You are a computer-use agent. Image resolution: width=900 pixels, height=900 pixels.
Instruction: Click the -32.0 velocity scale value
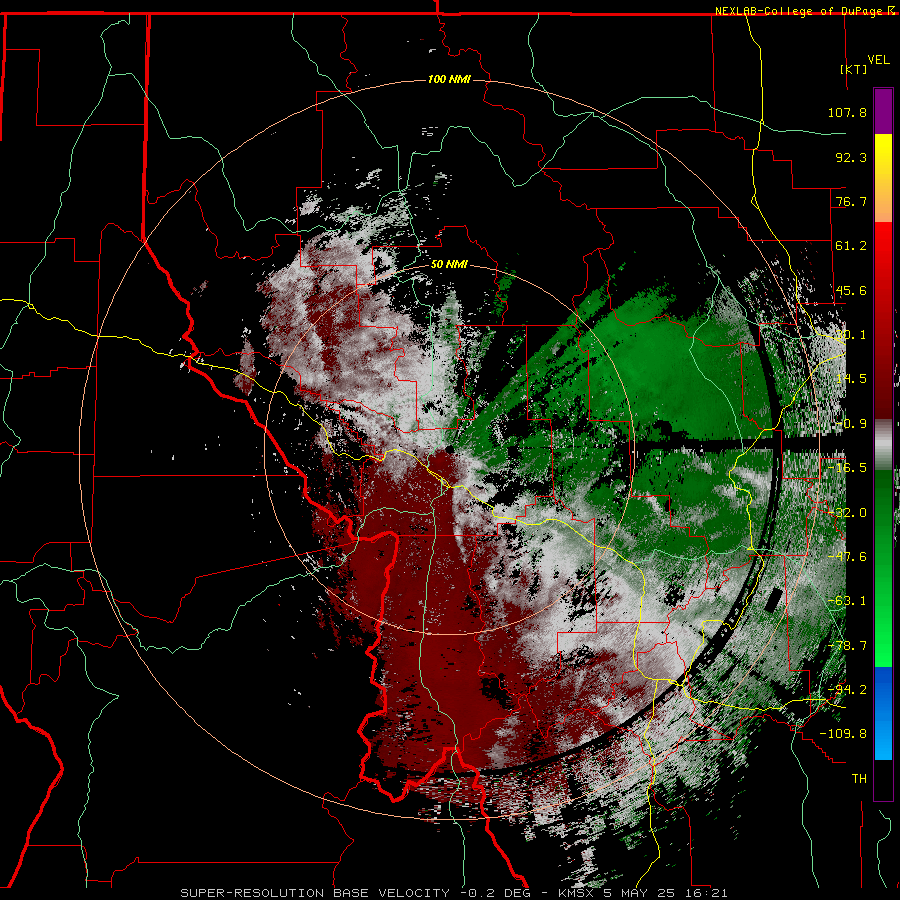click(x=847, y=513)
